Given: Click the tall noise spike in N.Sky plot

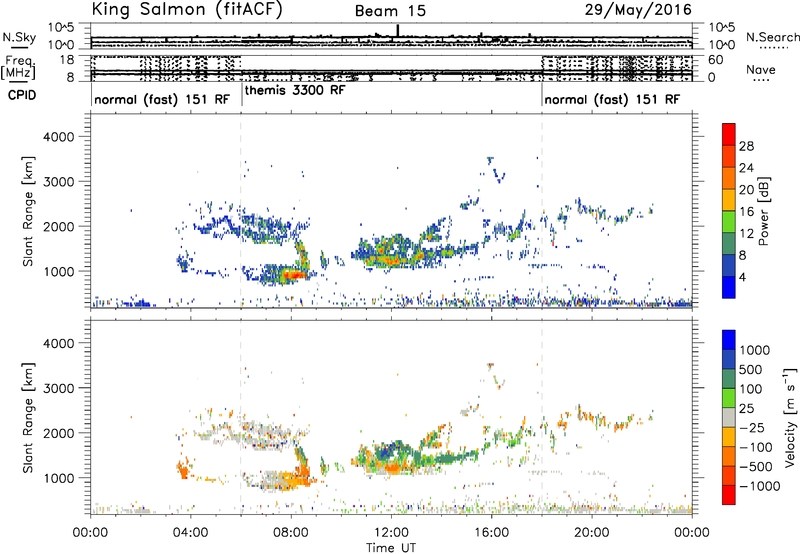Looking at the screenshot, I should tap(398, 30).
